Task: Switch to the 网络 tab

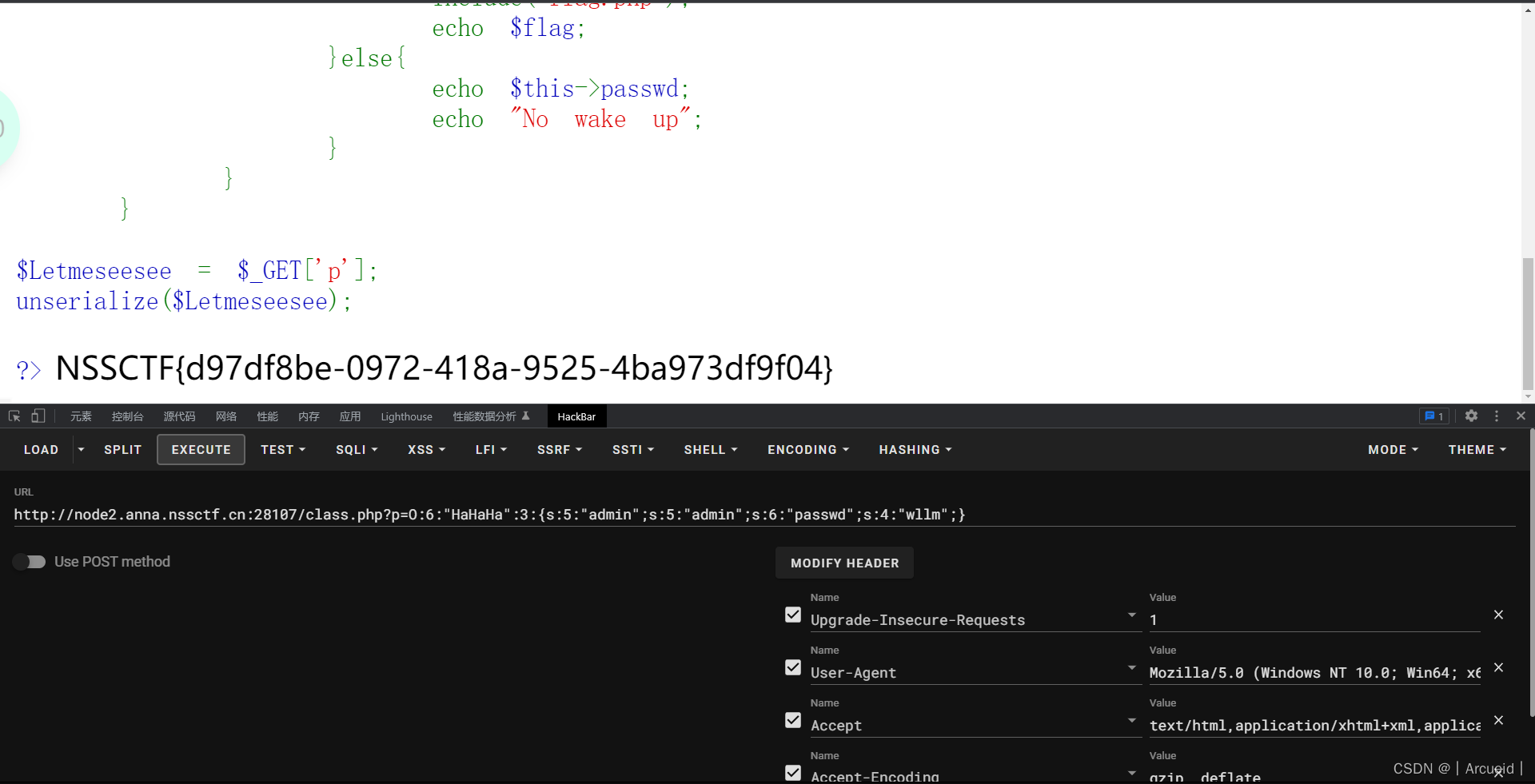Action: 226,416
